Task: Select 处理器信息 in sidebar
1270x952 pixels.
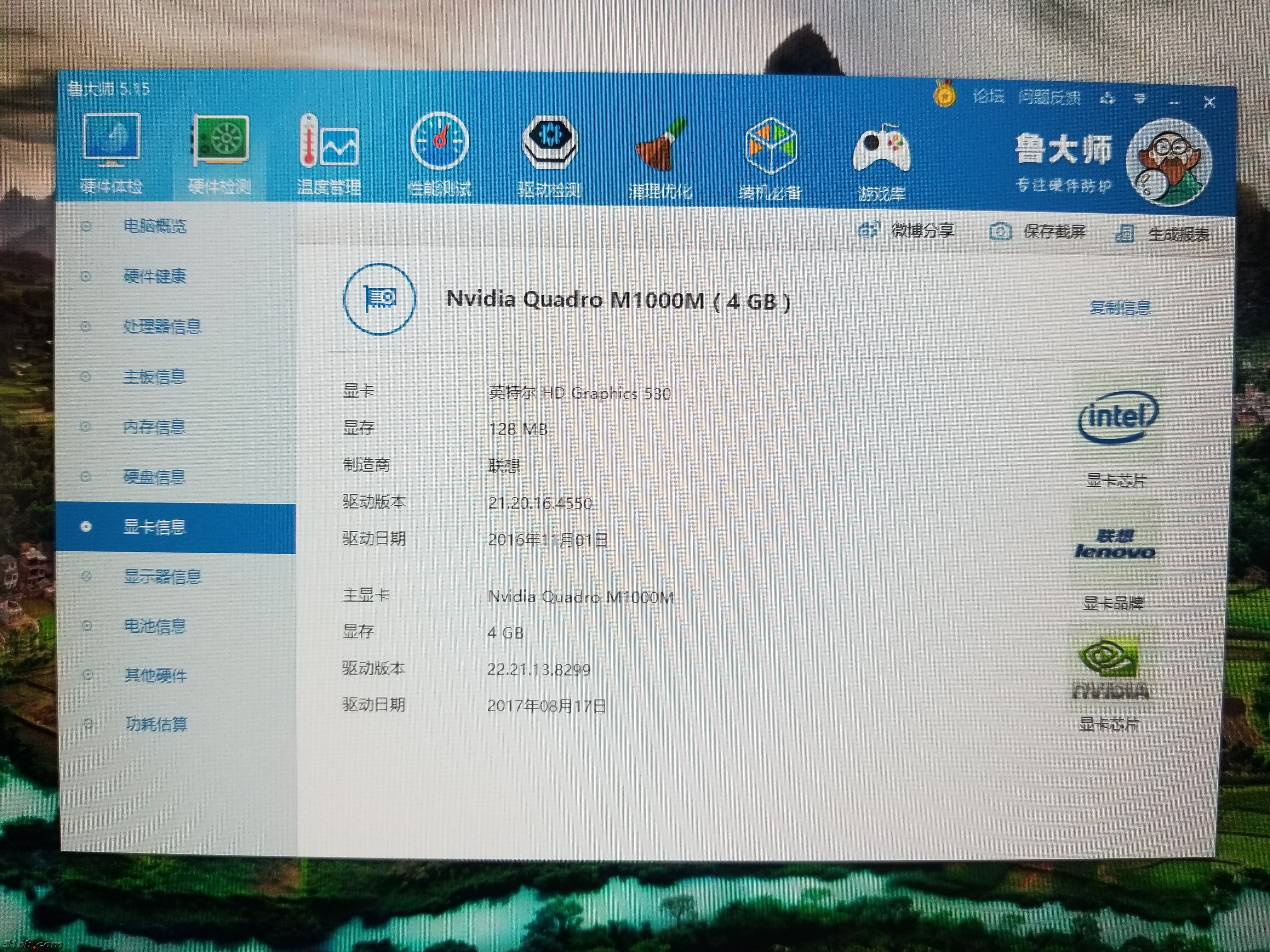Action: click(162, 326)
